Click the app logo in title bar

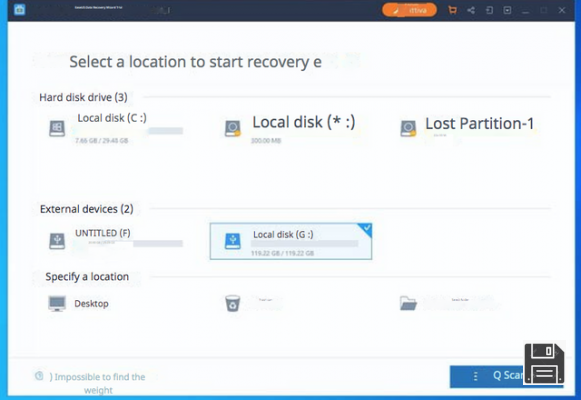tap(20, 9)
